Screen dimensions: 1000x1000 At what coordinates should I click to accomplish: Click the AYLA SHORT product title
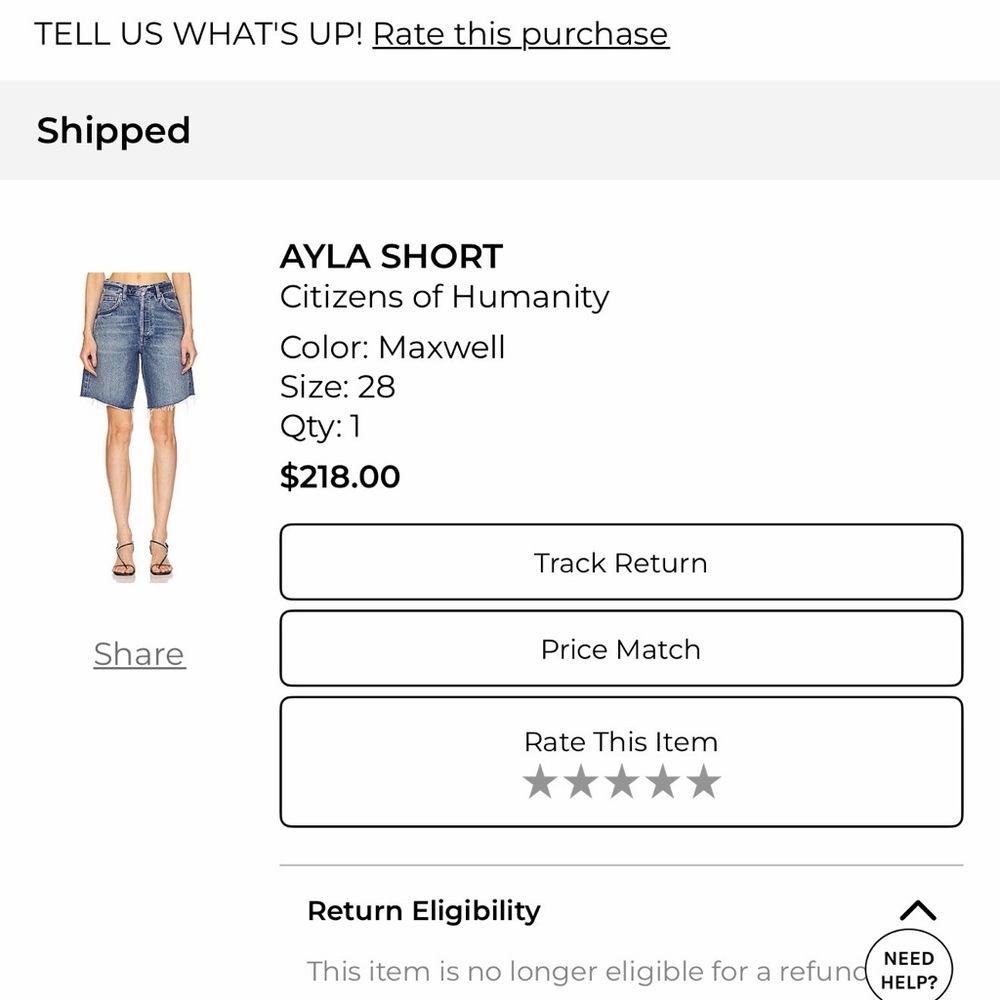point(391,256)
